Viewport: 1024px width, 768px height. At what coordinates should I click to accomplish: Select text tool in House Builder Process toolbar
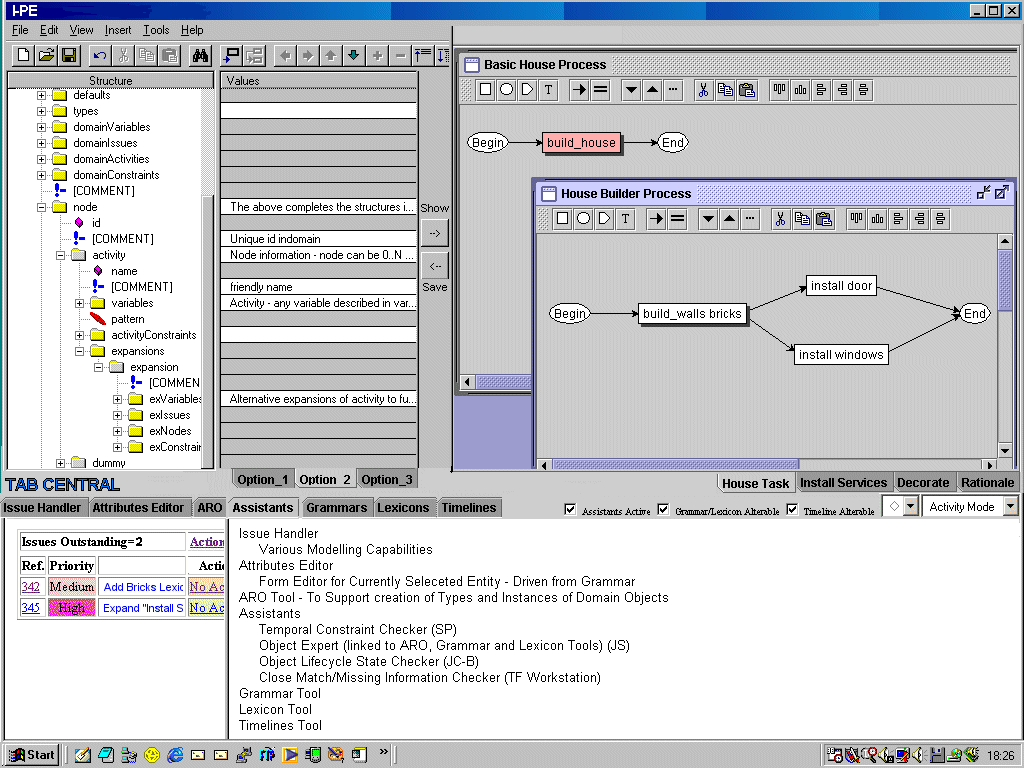coord(625,219)
